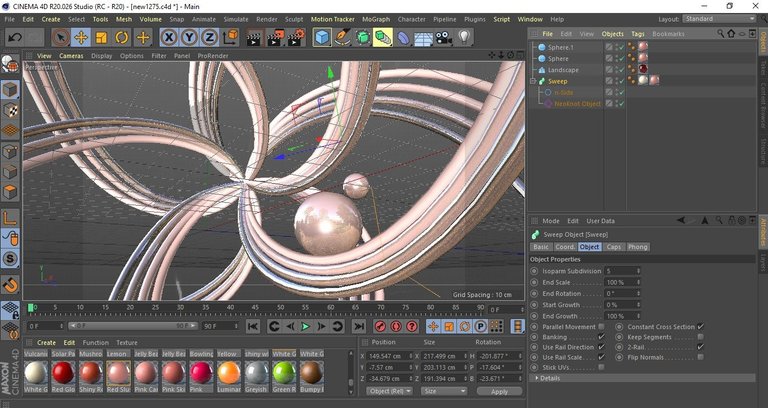
Task: Open the Camera object icon
Action: (444, 37)
